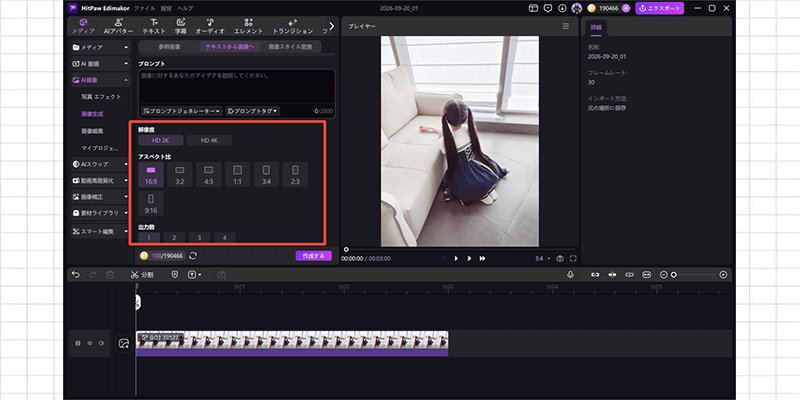800x400 pixels.
Task: Zoom in the timeline with plus icon
Action: click(x=723, y=274)
